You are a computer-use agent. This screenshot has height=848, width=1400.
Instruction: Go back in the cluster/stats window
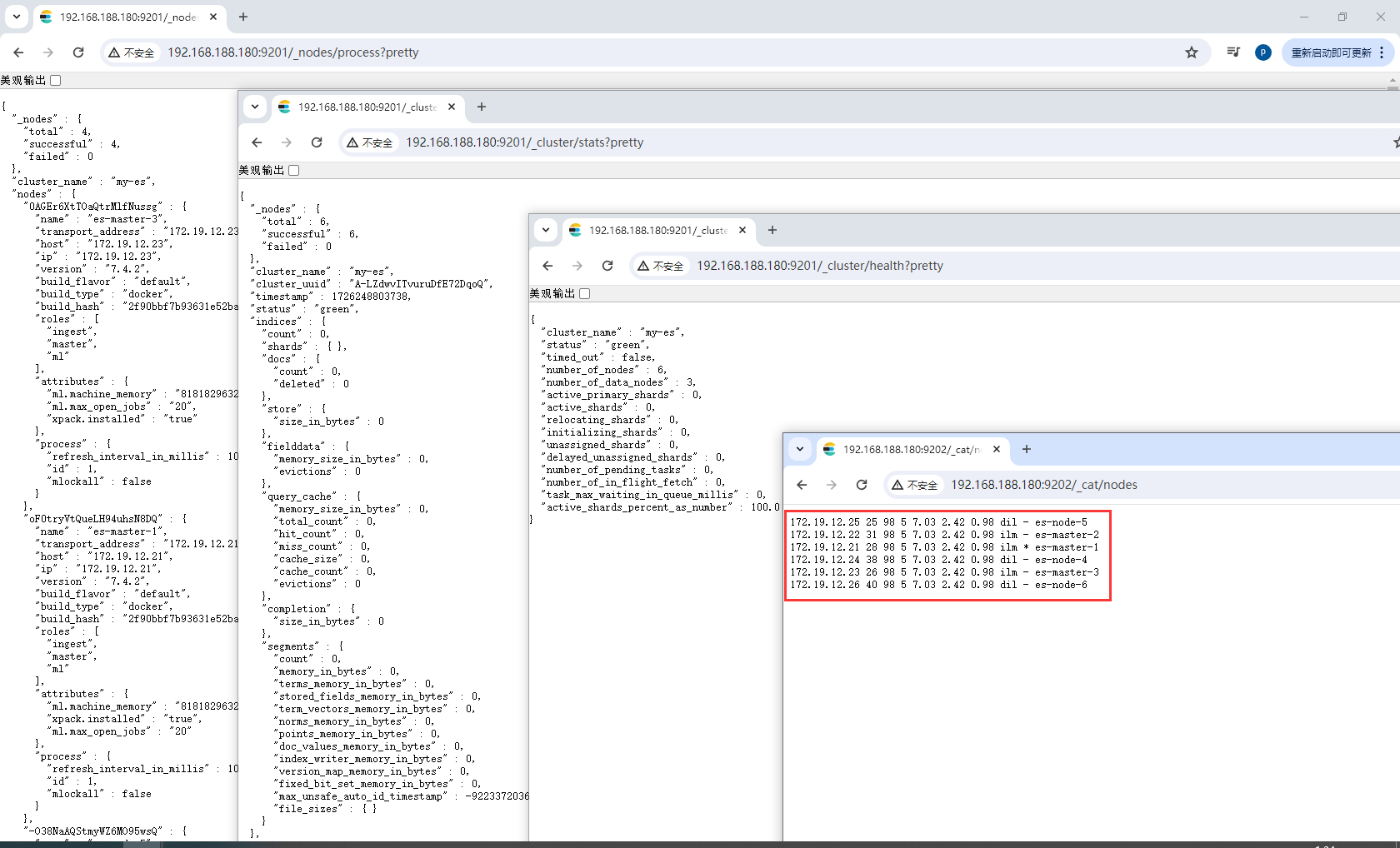click(x=257, y=142)
